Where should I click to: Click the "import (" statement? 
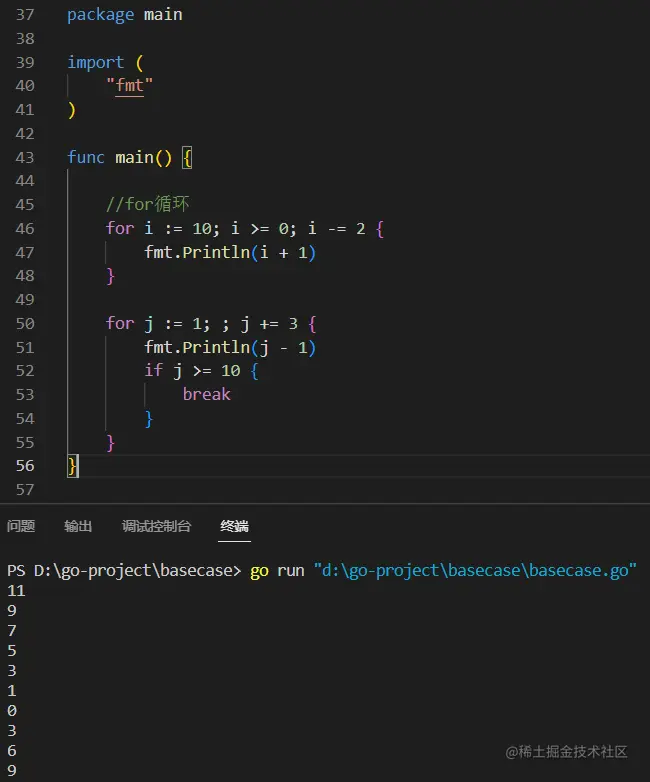[x=105, y=62]
